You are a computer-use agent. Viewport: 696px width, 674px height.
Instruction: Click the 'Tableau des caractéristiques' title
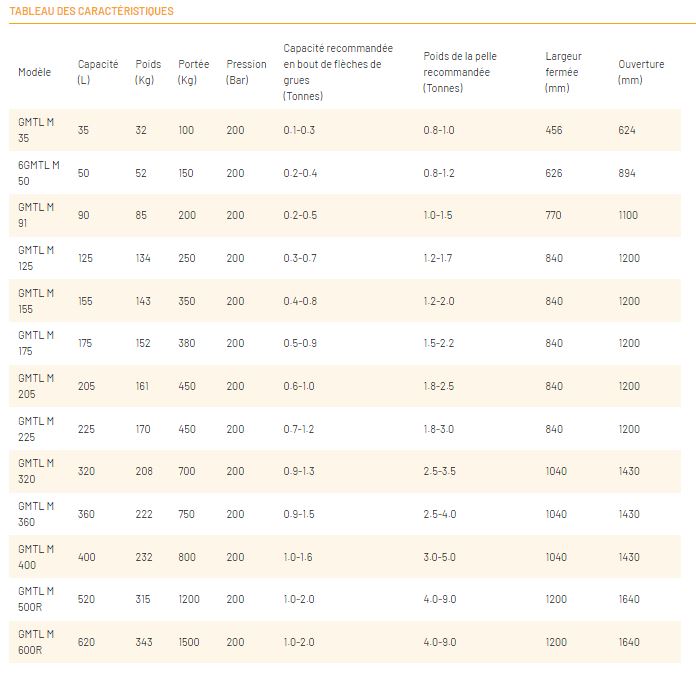[x=91, y=11]
